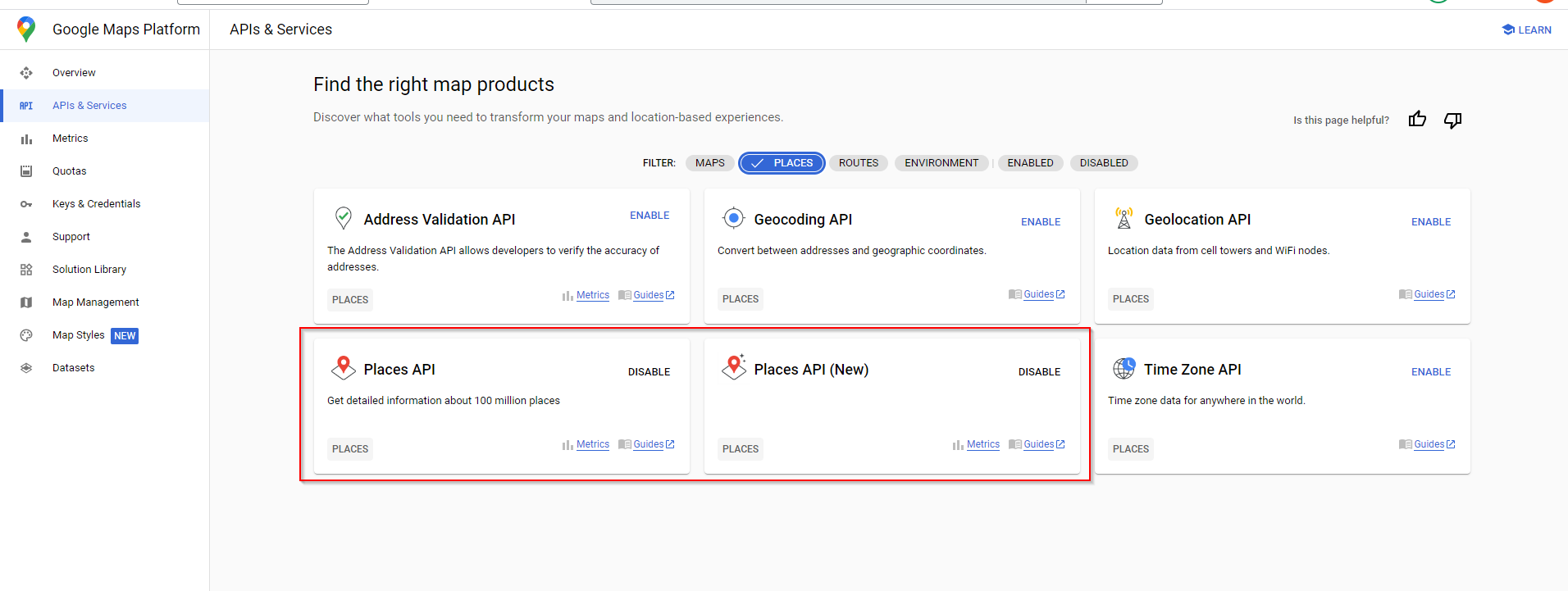Enable the Time Zone API
1568x591 pixels.
(1431, 372)
